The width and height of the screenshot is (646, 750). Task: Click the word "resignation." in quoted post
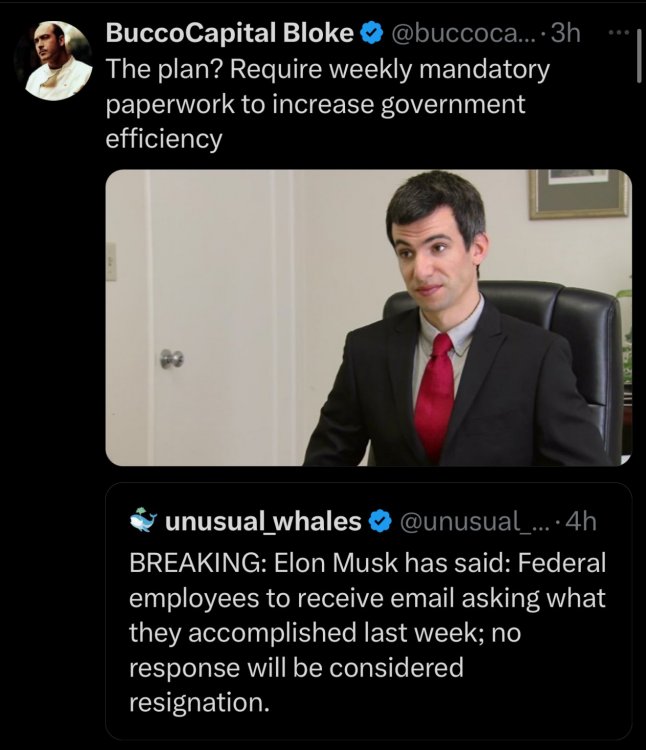(200, 702)
